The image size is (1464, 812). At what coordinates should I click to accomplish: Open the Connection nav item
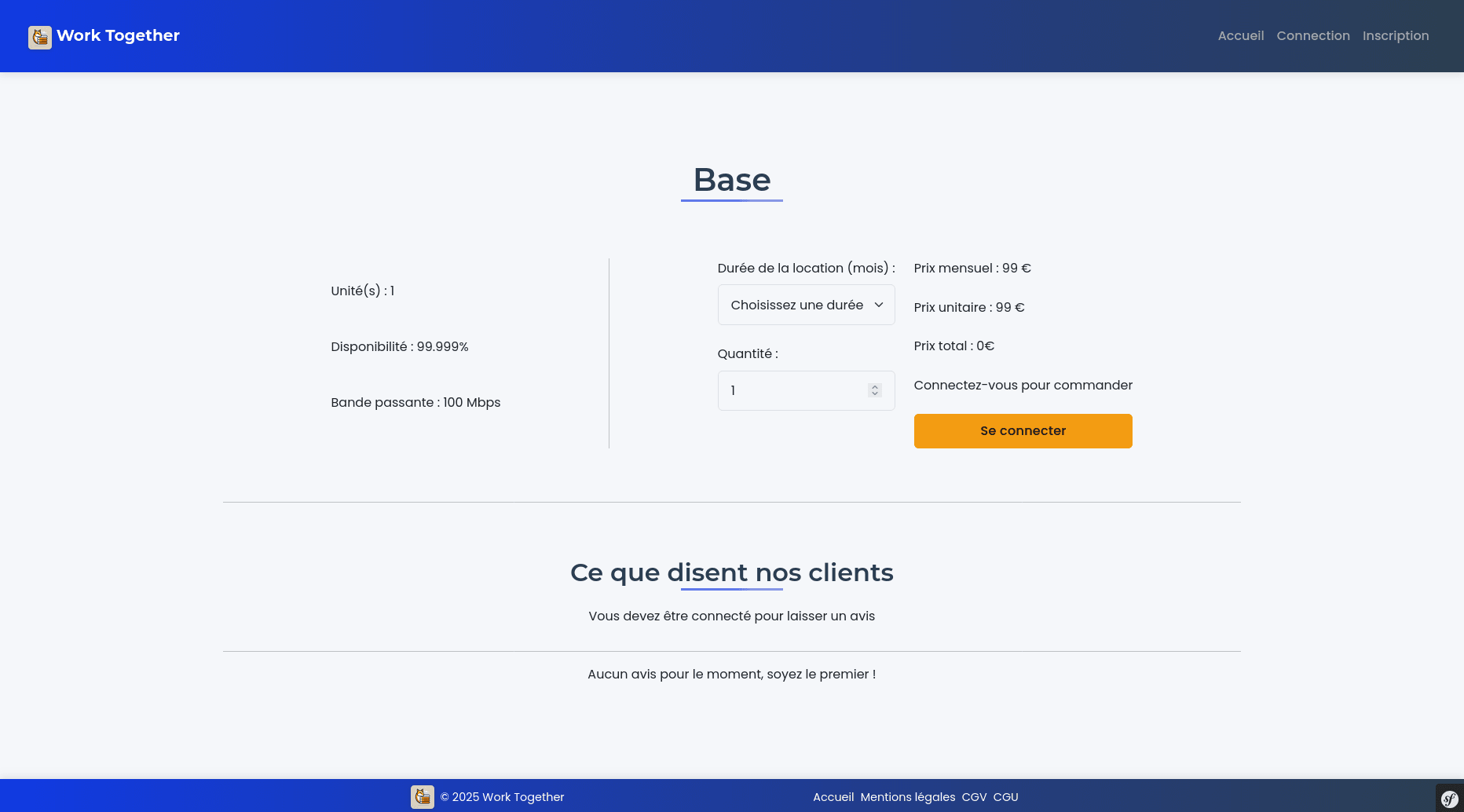point(1313,36)
